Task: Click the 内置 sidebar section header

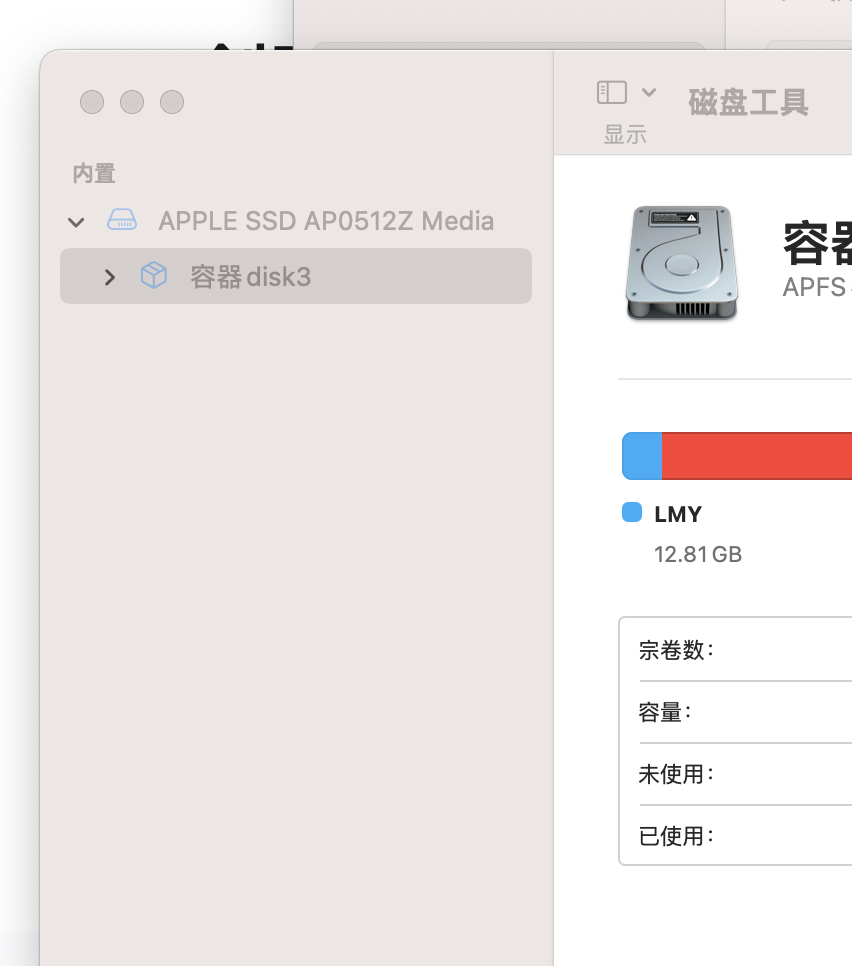Action: click(94, 173)
